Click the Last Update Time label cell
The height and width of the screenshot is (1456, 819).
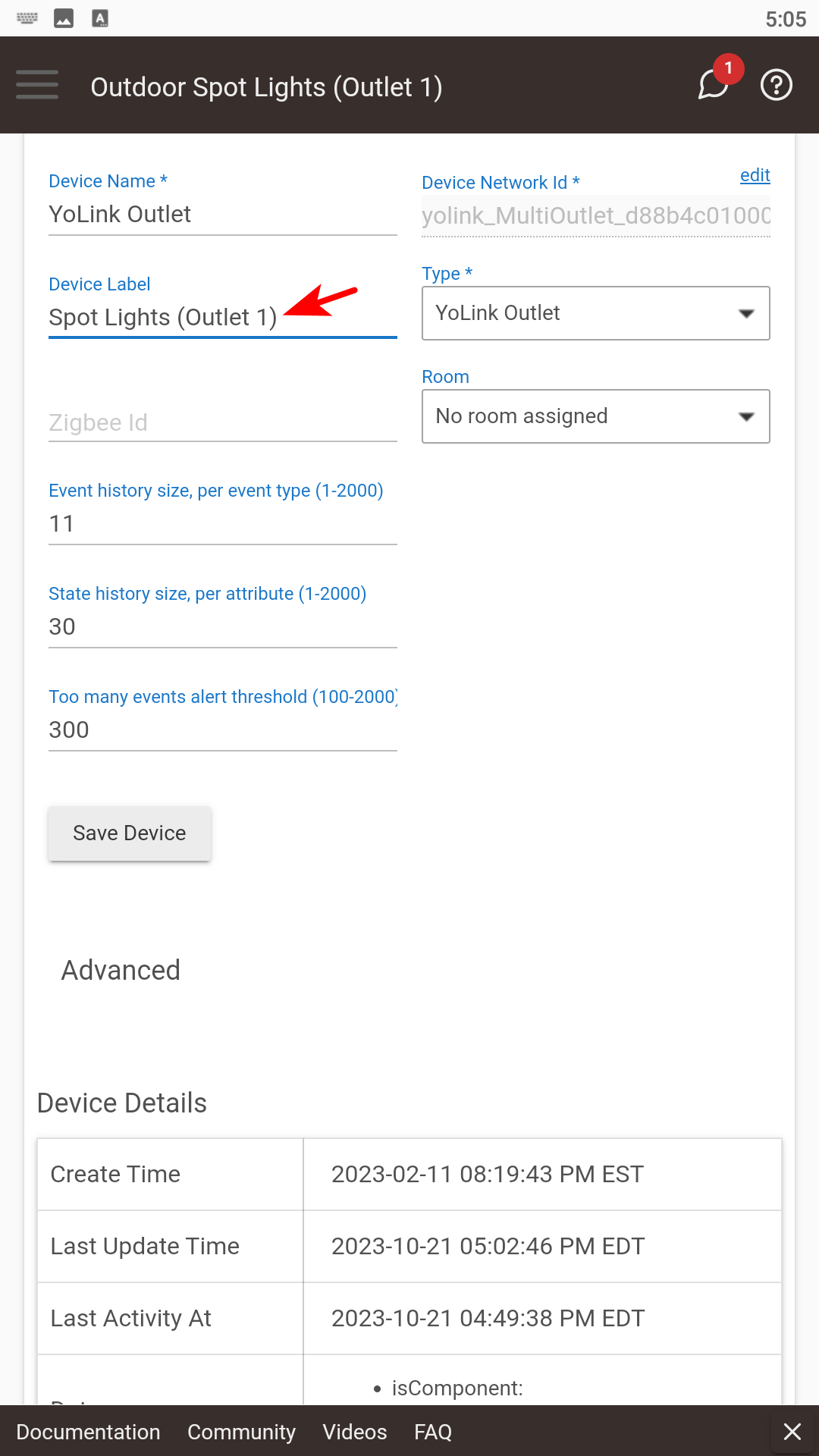pyautogui.click(x=171, y=1247)
